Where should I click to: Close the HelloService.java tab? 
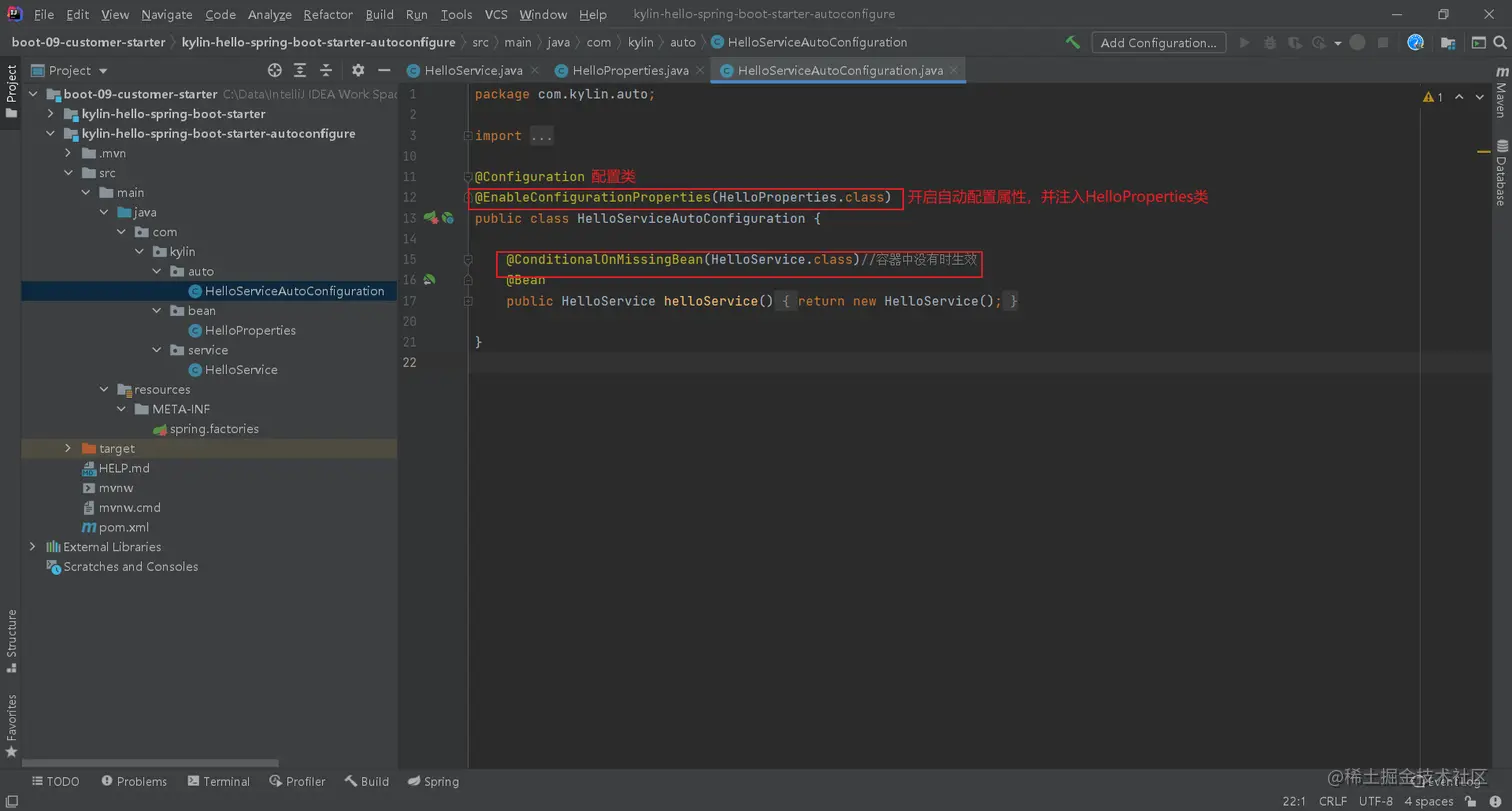[x=534, y=70]
